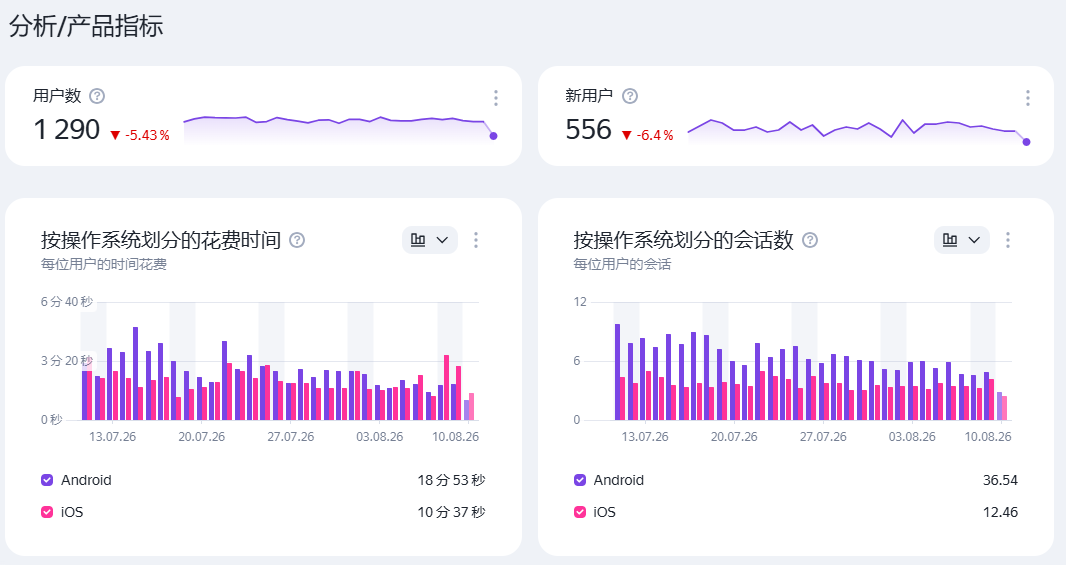Click the 556 new users value
This screenshot has width=1066, height=565.
[589, 129]
